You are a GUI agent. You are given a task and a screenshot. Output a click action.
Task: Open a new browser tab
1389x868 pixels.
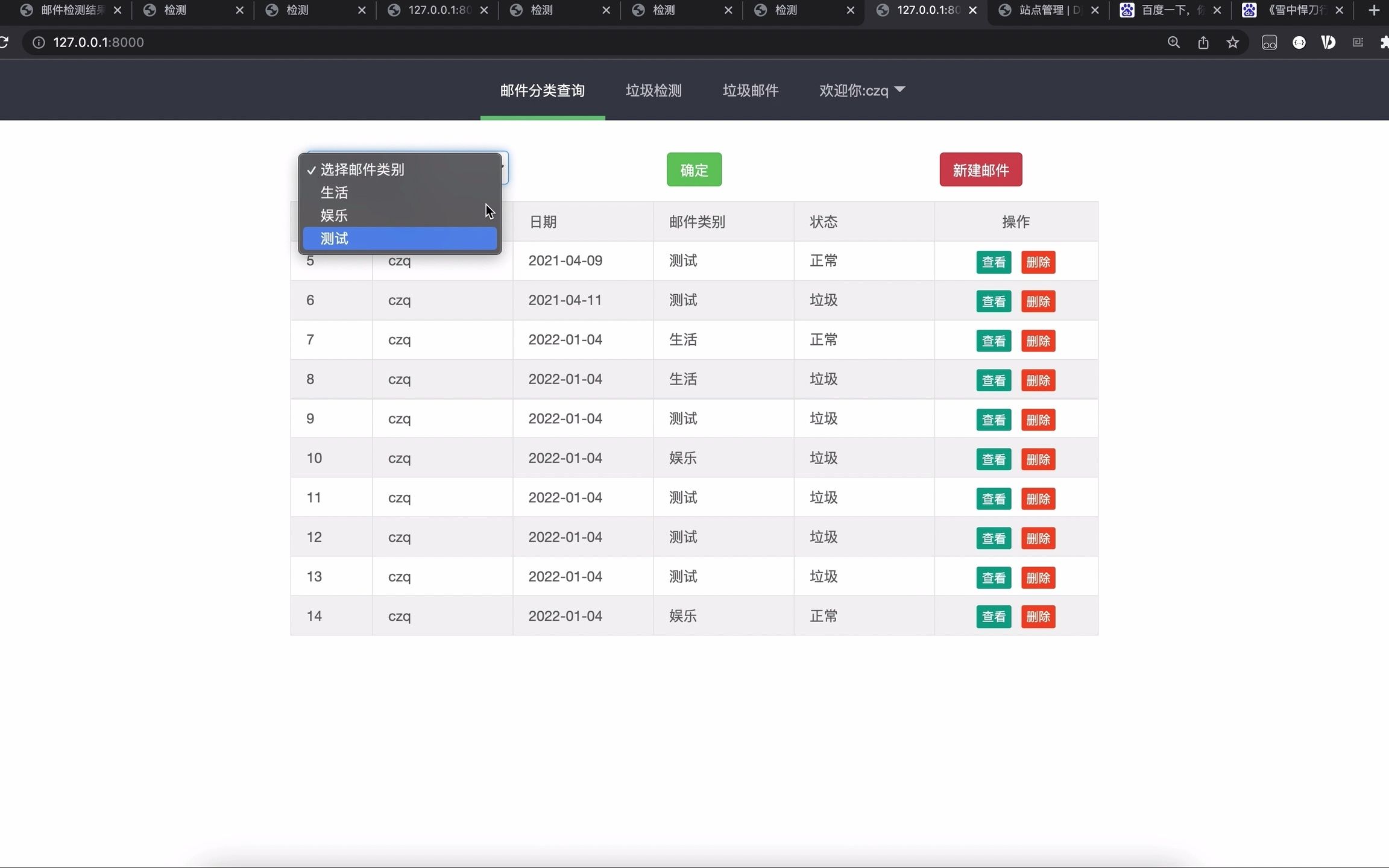pyautogui.click(x=1374, y=10)
